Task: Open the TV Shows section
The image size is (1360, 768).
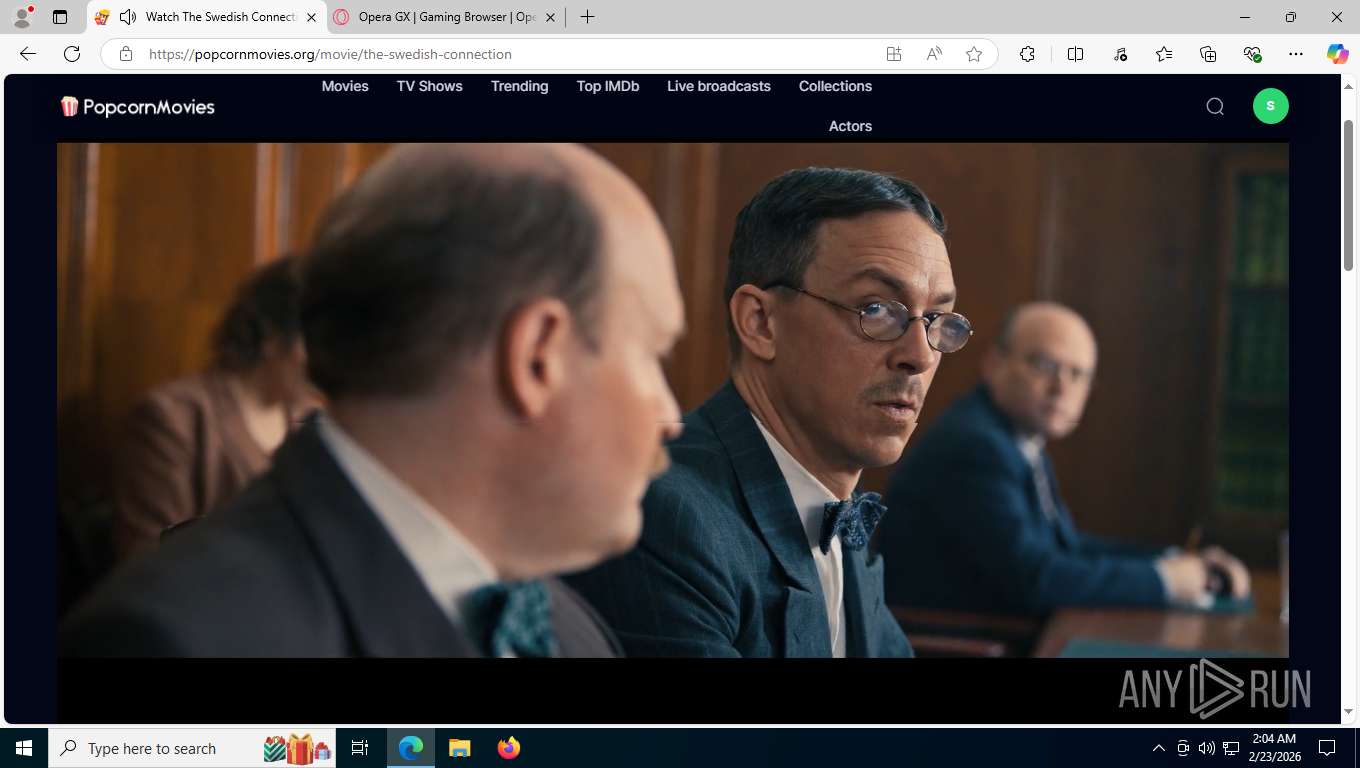Action: (x=430, y=86)
